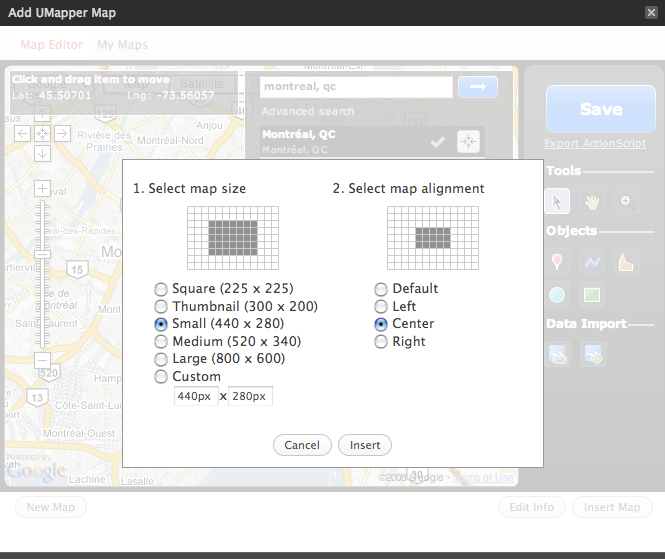665x559 pixels.
Task: Select Square (225 x 225) map size
Action: [160, 289]
